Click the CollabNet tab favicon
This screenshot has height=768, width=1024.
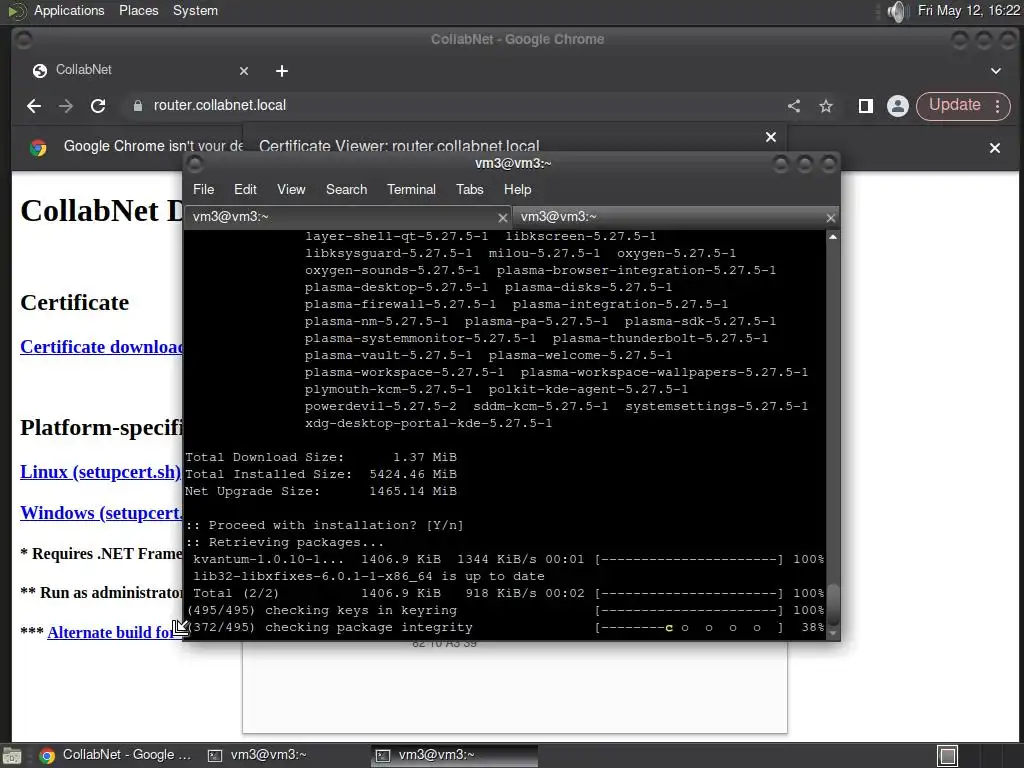coord(40,71)
